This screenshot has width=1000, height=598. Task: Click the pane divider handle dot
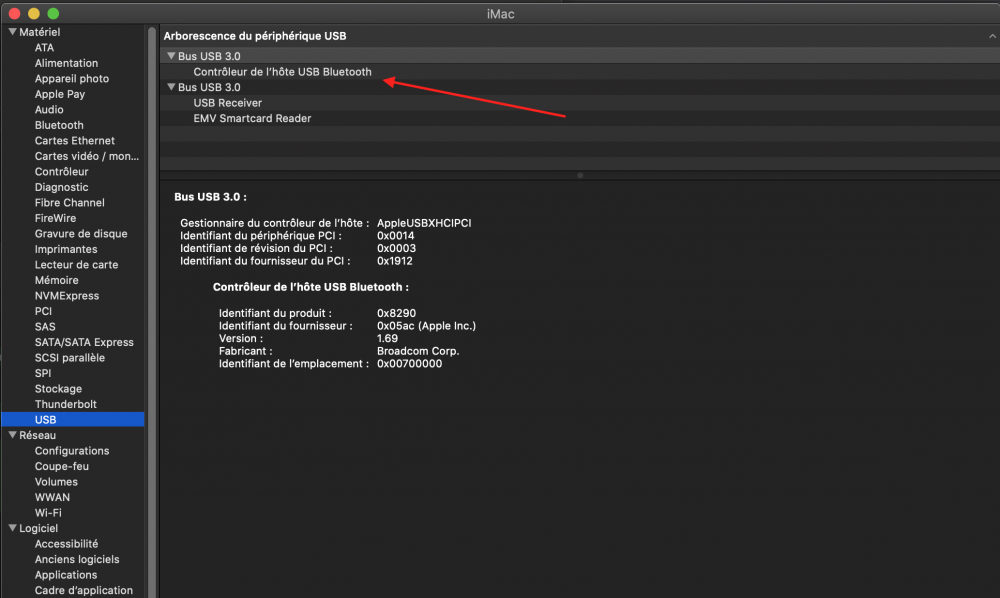[x=579, y=176]
